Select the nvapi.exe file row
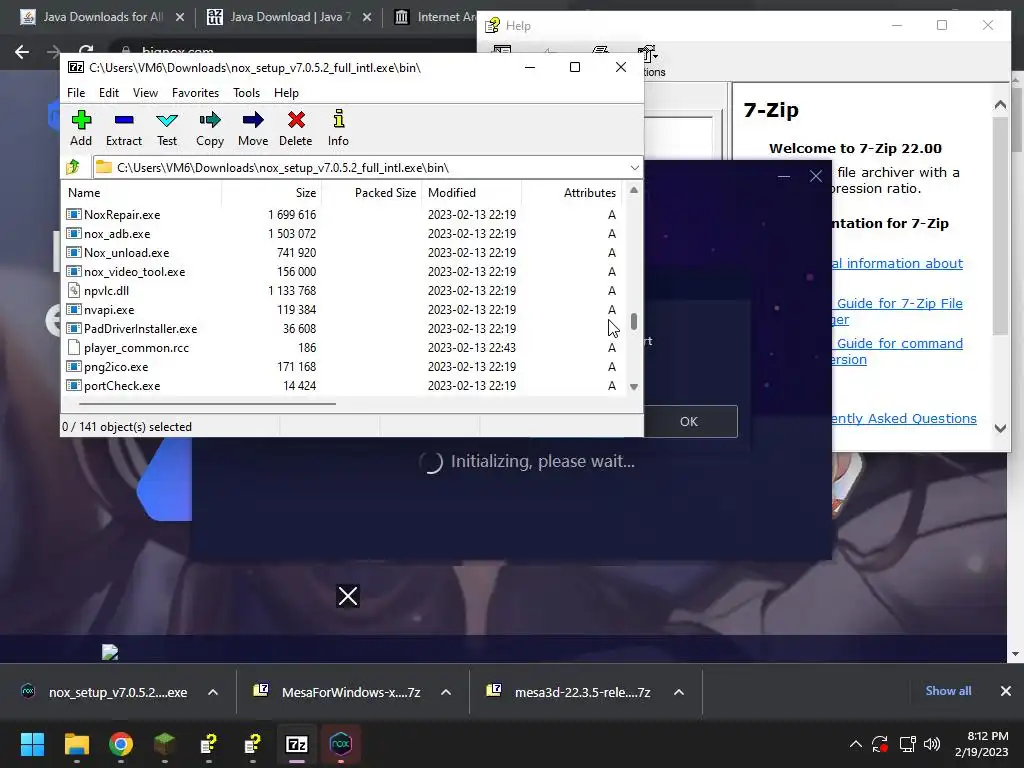The height and width of the screenshot is (768, 1024). [x=343, y=310]
